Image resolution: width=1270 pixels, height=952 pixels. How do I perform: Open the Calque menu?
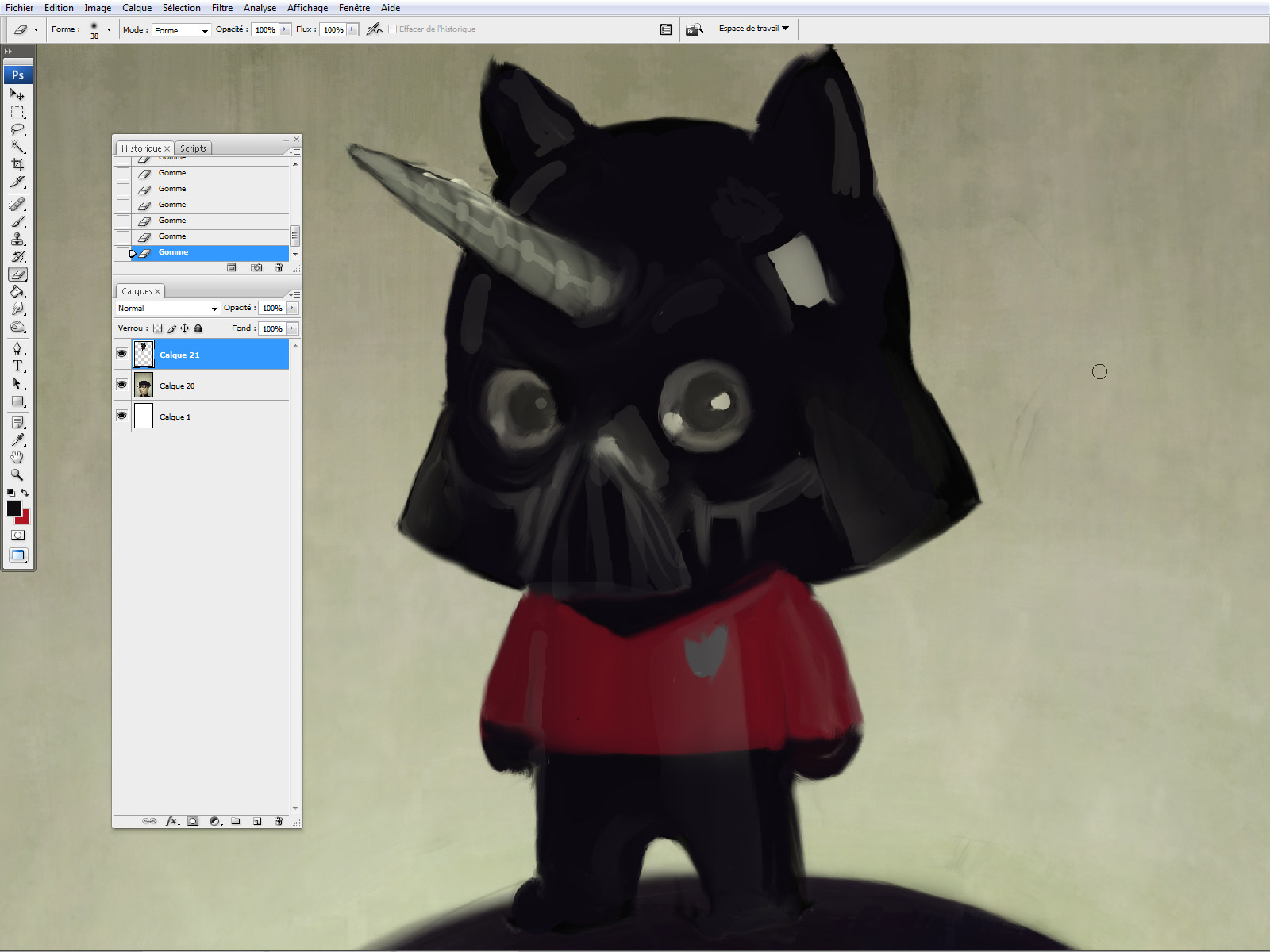tap(137, 8)
